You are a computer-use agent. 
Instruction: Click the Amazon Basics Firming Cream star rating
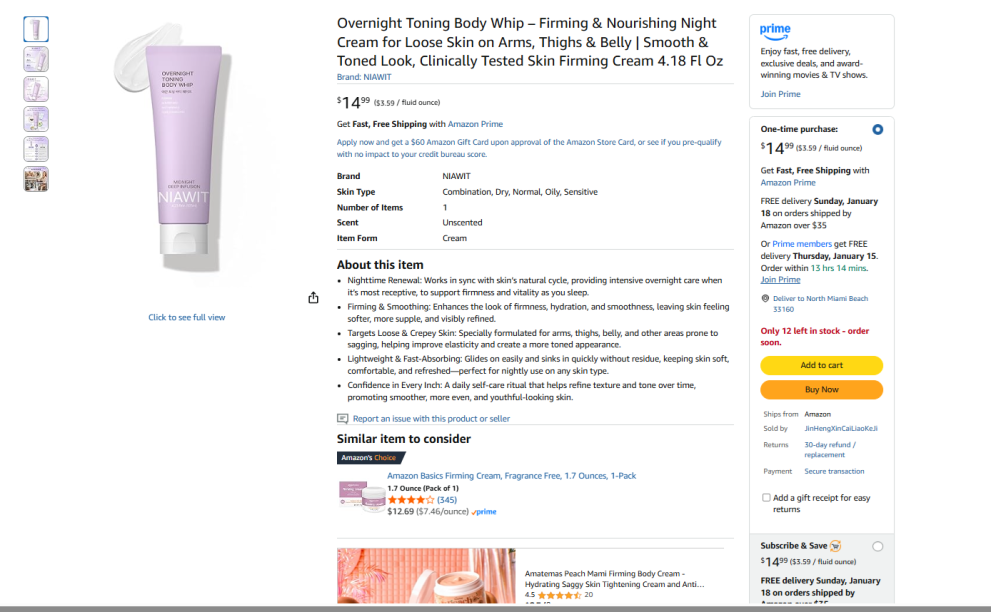(411, 499)
